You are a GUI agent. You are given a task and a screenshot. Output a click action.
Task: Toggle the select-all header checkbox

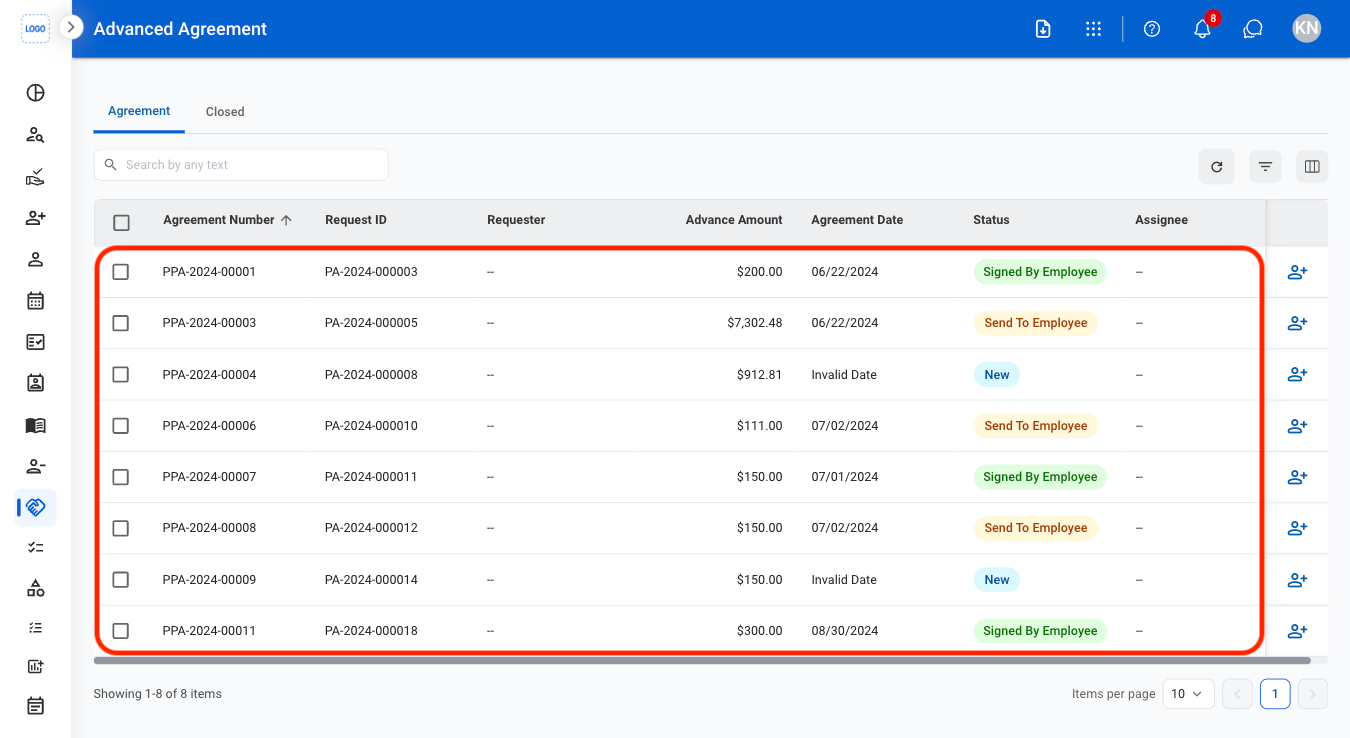tap(121, 223)
